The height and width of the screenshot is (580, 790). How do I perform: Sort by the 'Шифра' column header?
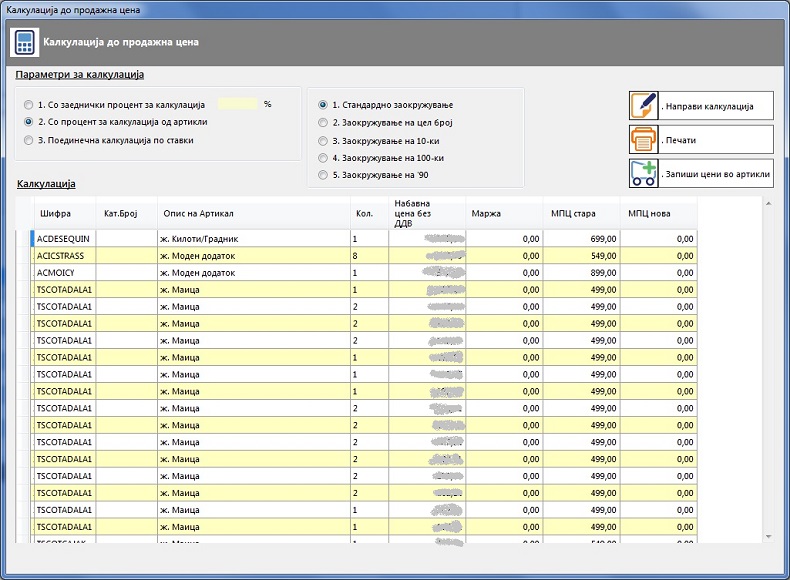tap(65, 213)
